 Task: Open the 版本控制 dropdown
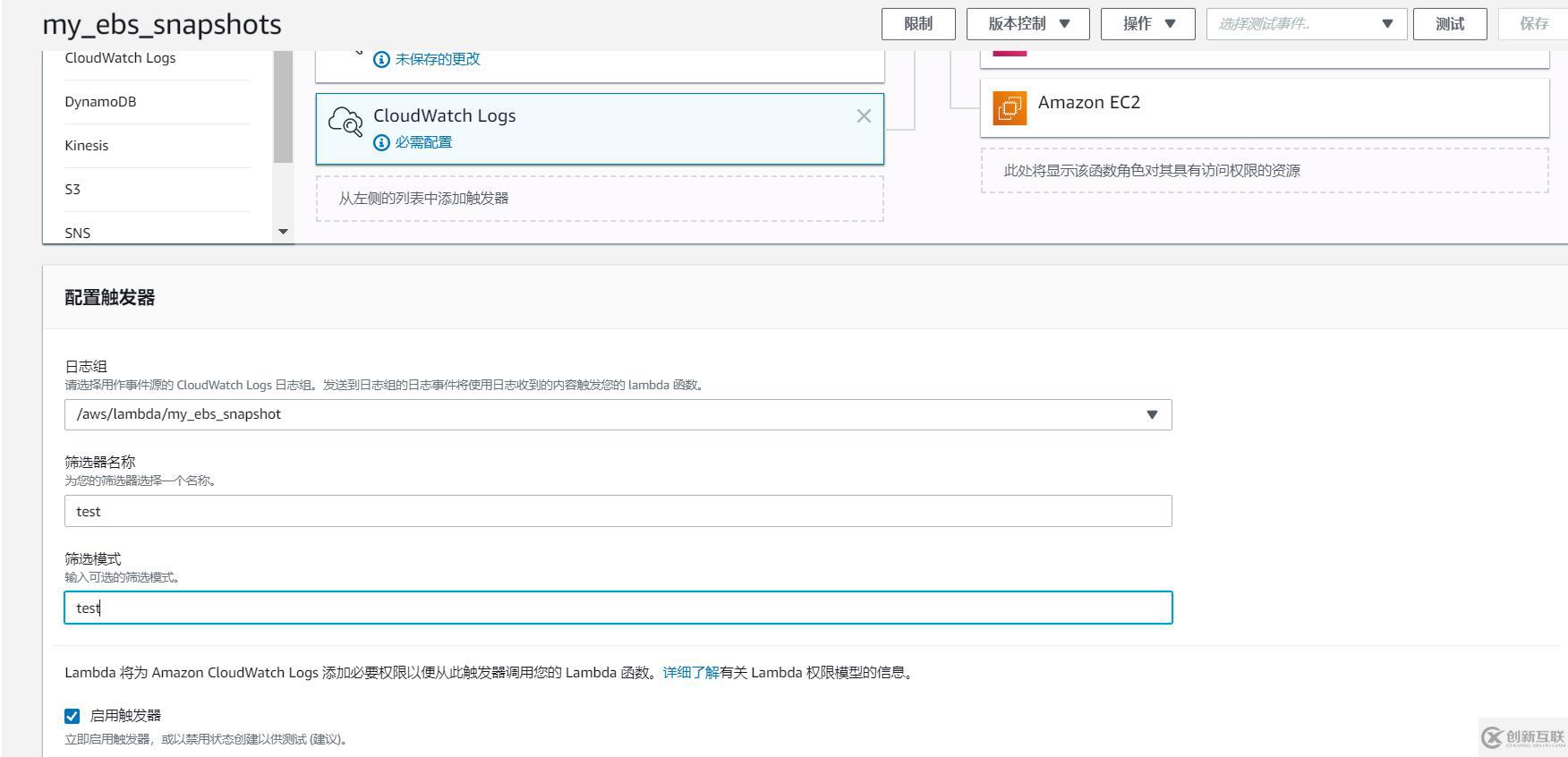click(x=1028, y=24)
